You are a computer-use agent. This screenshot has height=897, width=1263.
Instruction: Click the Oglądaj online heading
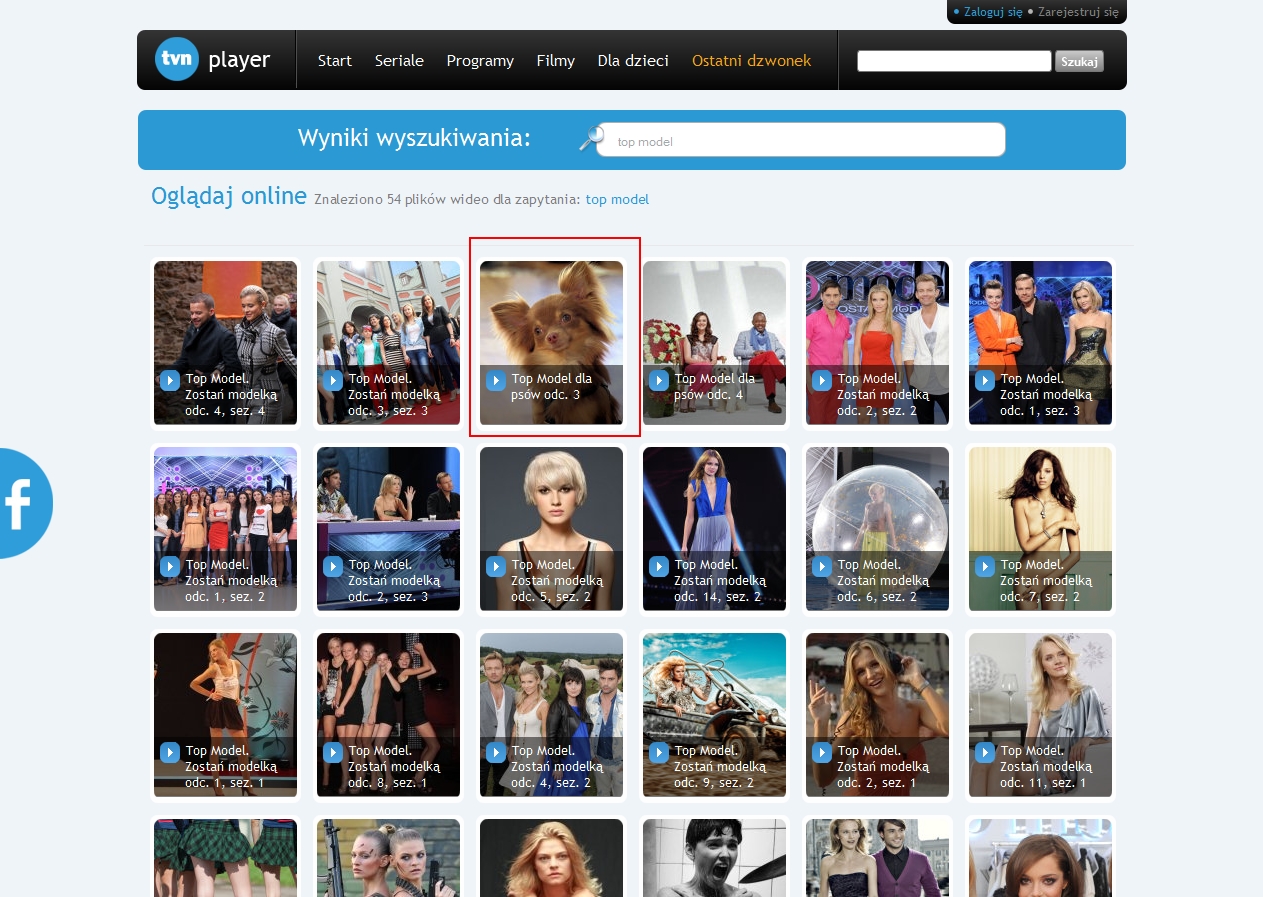229,196
